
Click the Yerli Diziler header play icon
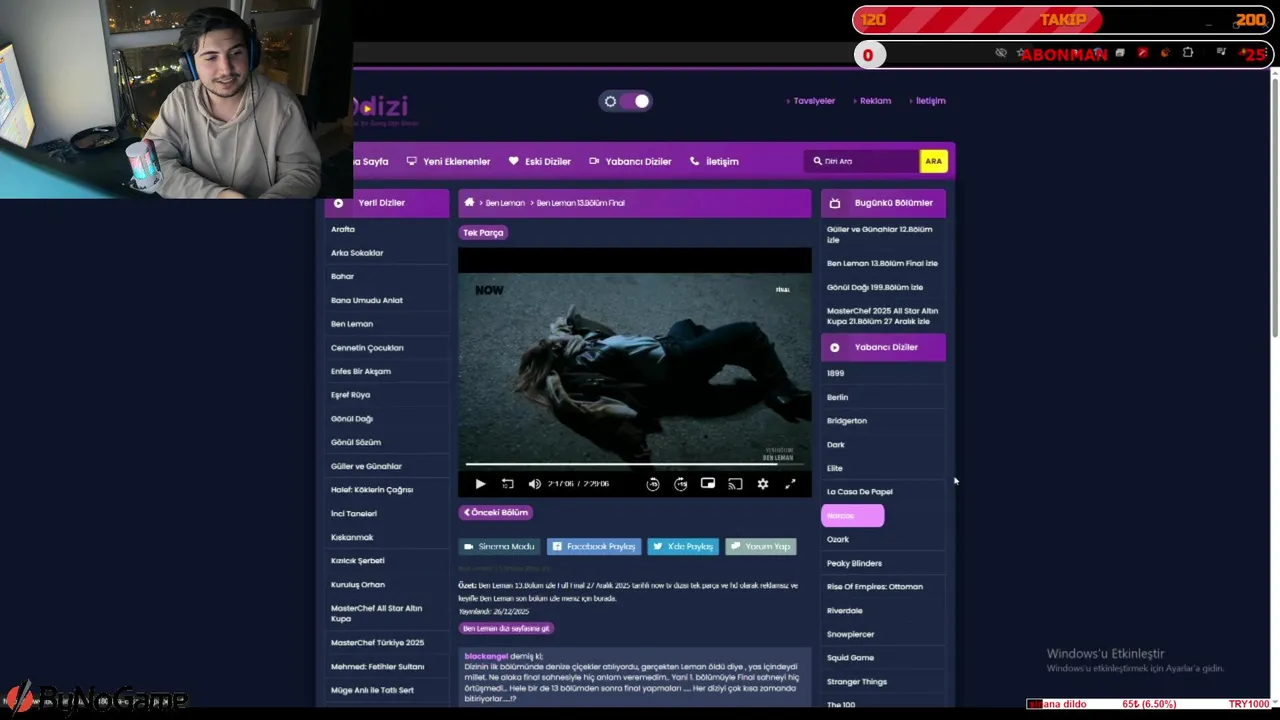coord(338,203)
